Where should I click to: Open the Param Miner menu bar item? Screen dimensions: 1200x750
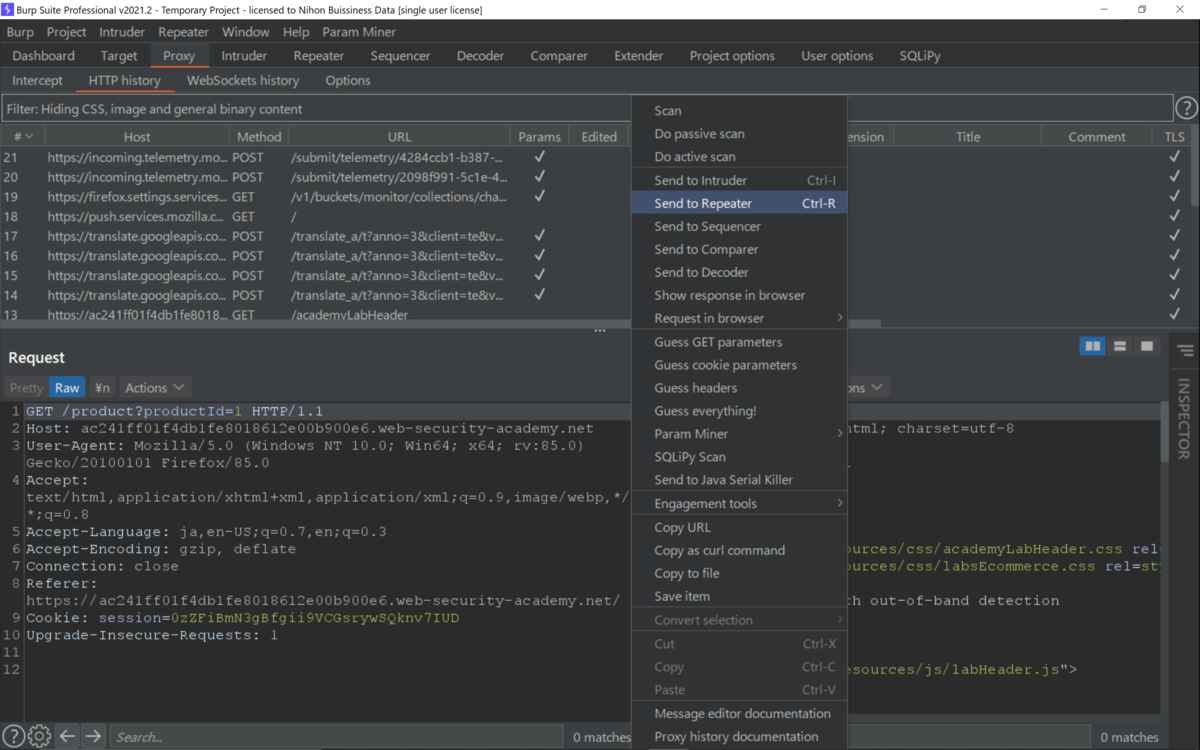pyautogui.click(x=359, y=32)
